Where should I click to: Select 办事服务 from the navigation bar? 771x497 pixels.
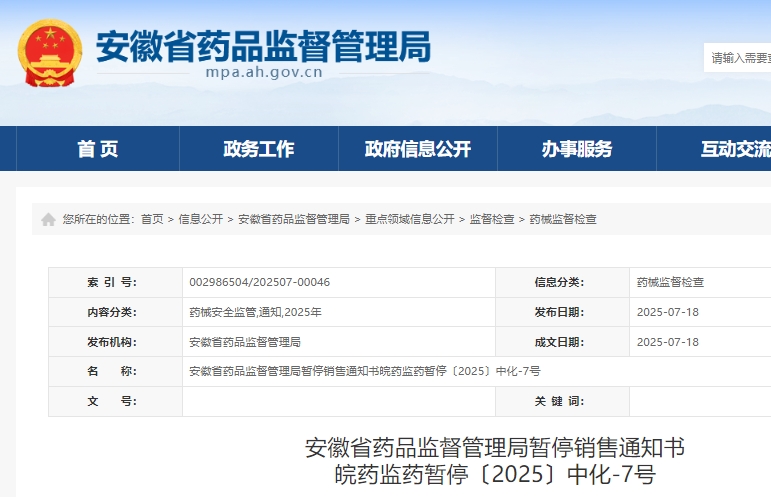pyautogui.click(x=577, y=149)
